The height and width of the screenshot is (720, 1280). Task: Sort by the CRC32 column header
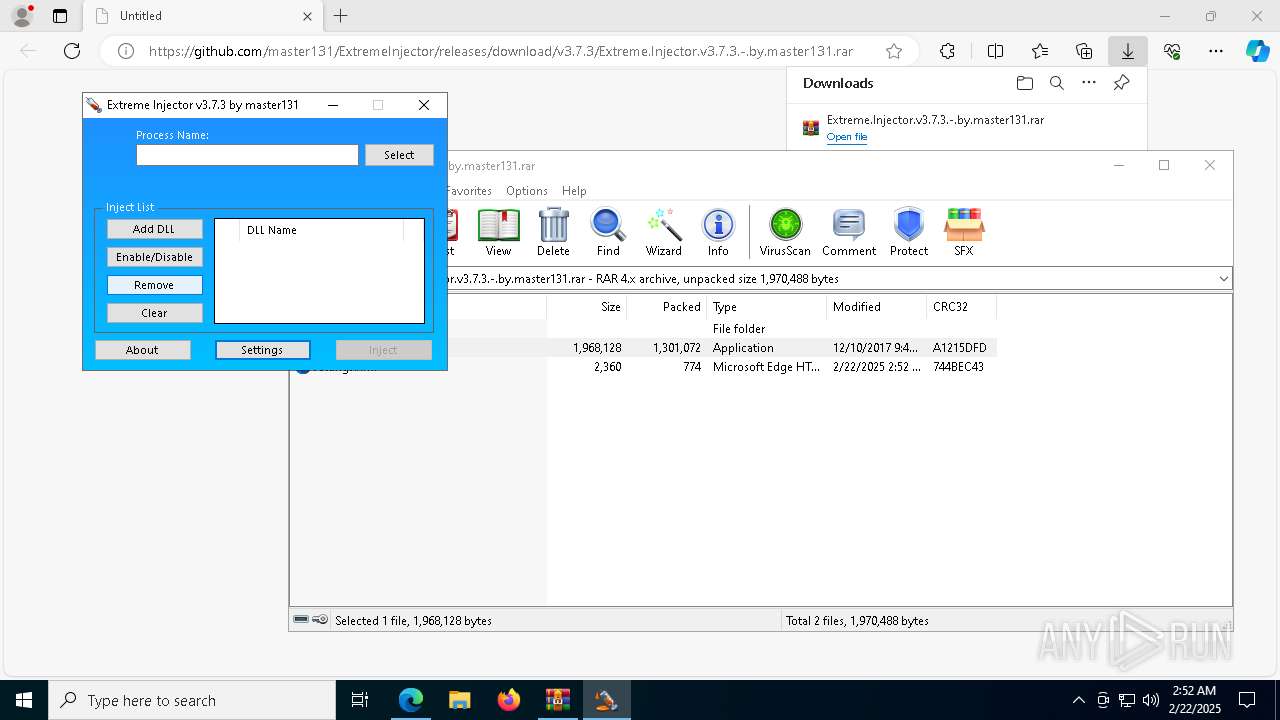coord(961,307)
